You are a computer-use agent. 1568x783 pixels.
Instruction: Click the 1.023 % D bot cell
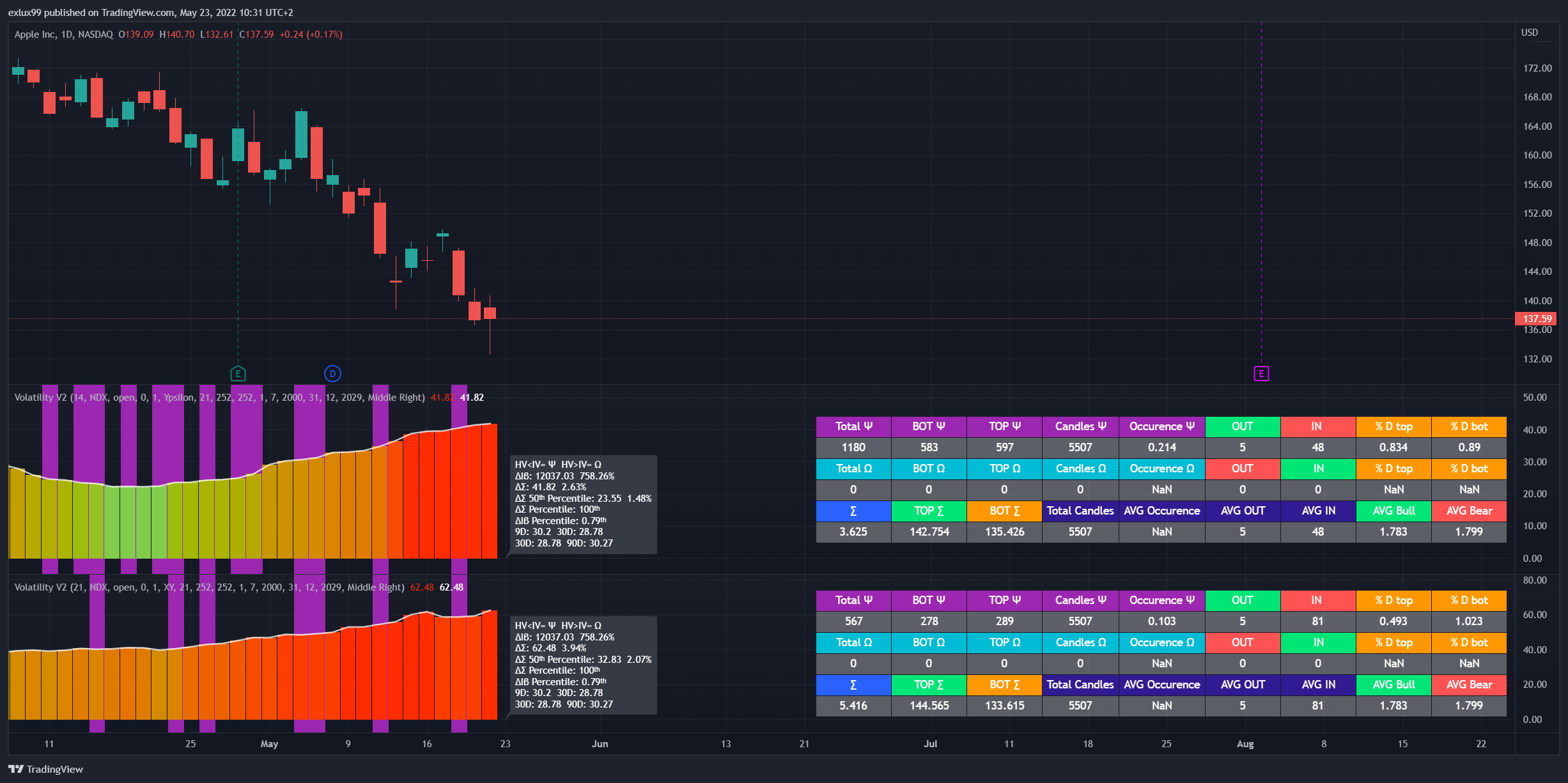(1469, 621)
